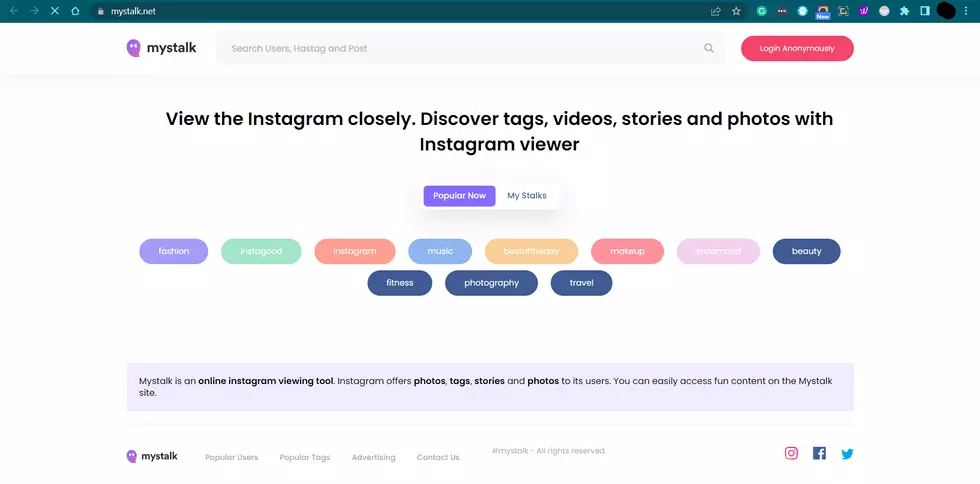Screen dimensions: 980x484
Task: Open the rainbow extension marked New
Action: pyautogui.click(x=823, y=12)
